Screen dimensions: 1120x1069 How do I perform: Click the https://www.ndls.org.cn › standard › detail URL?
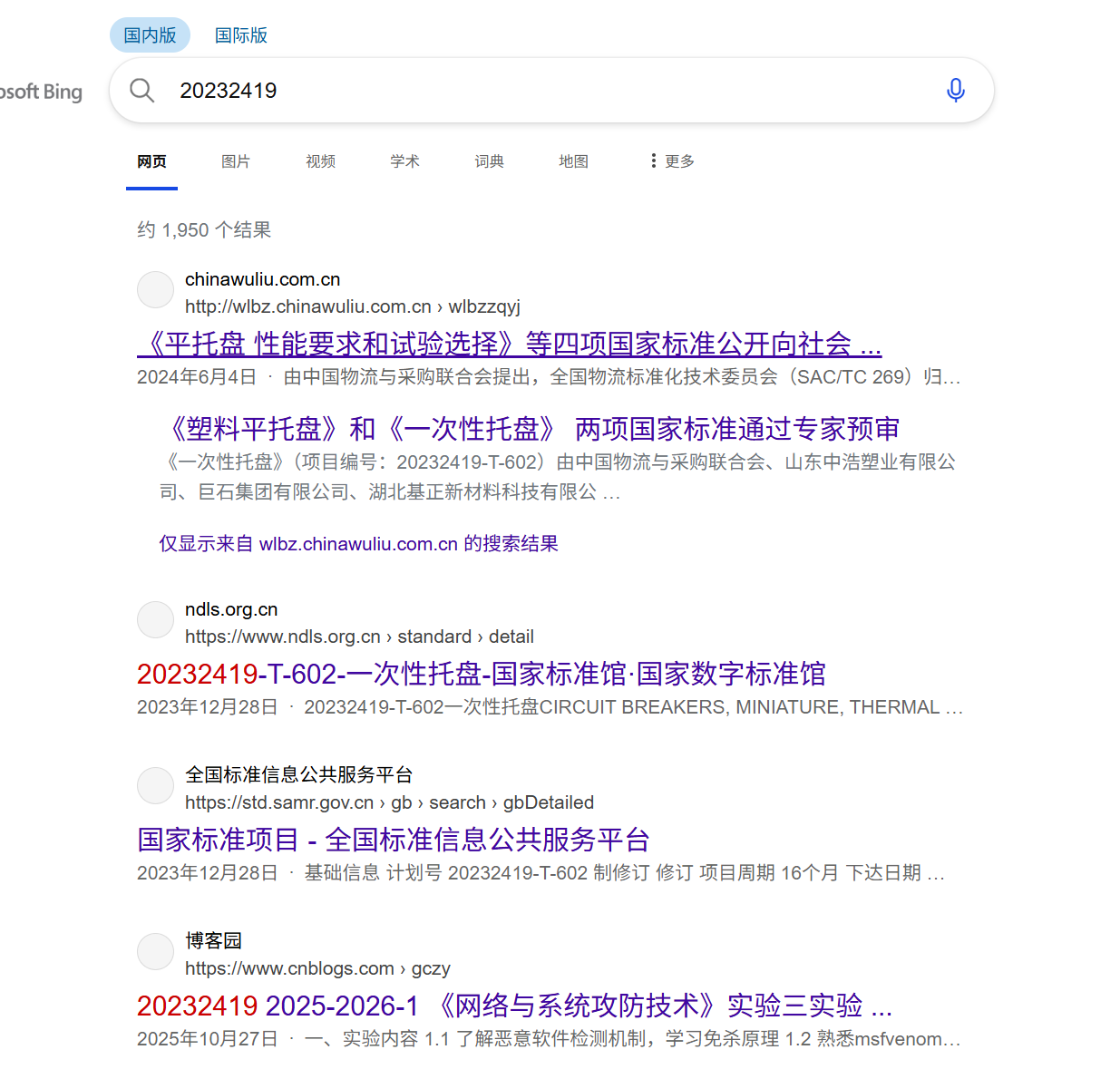coord(359,637)
